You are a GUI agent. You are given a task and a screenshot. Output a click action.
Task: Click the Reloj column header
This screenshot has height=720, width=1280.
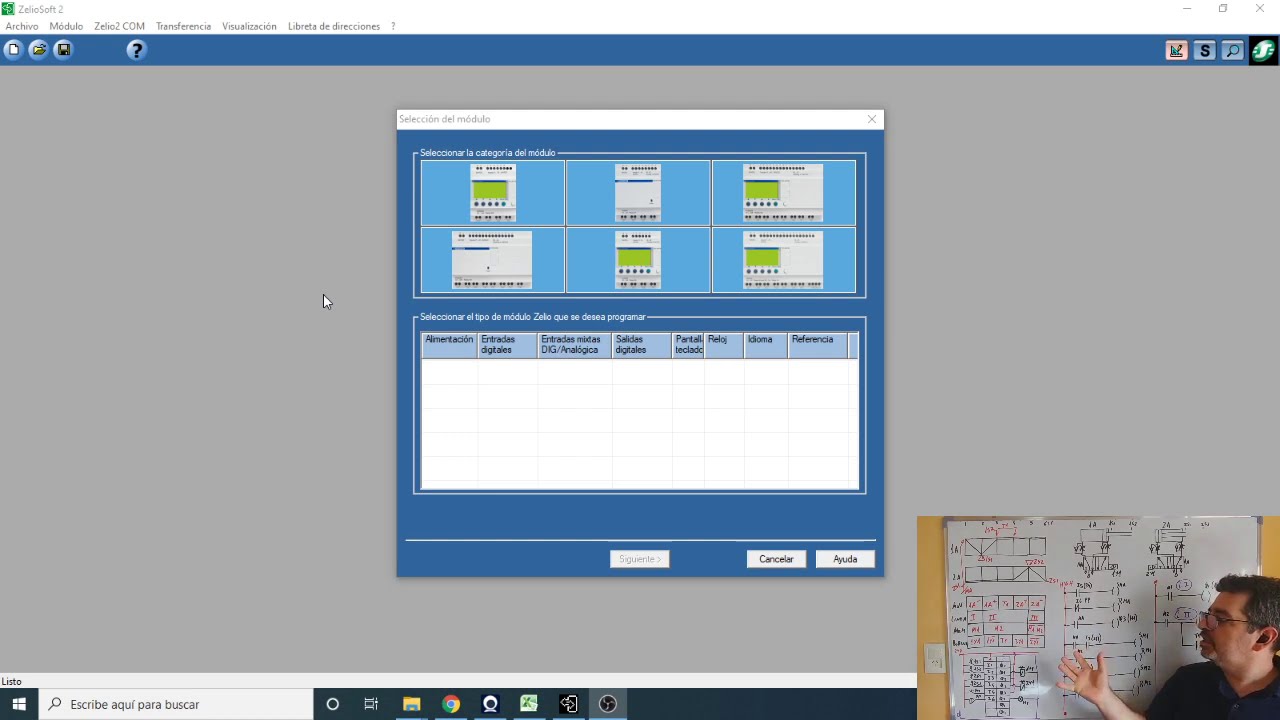(x=724, y=345)
